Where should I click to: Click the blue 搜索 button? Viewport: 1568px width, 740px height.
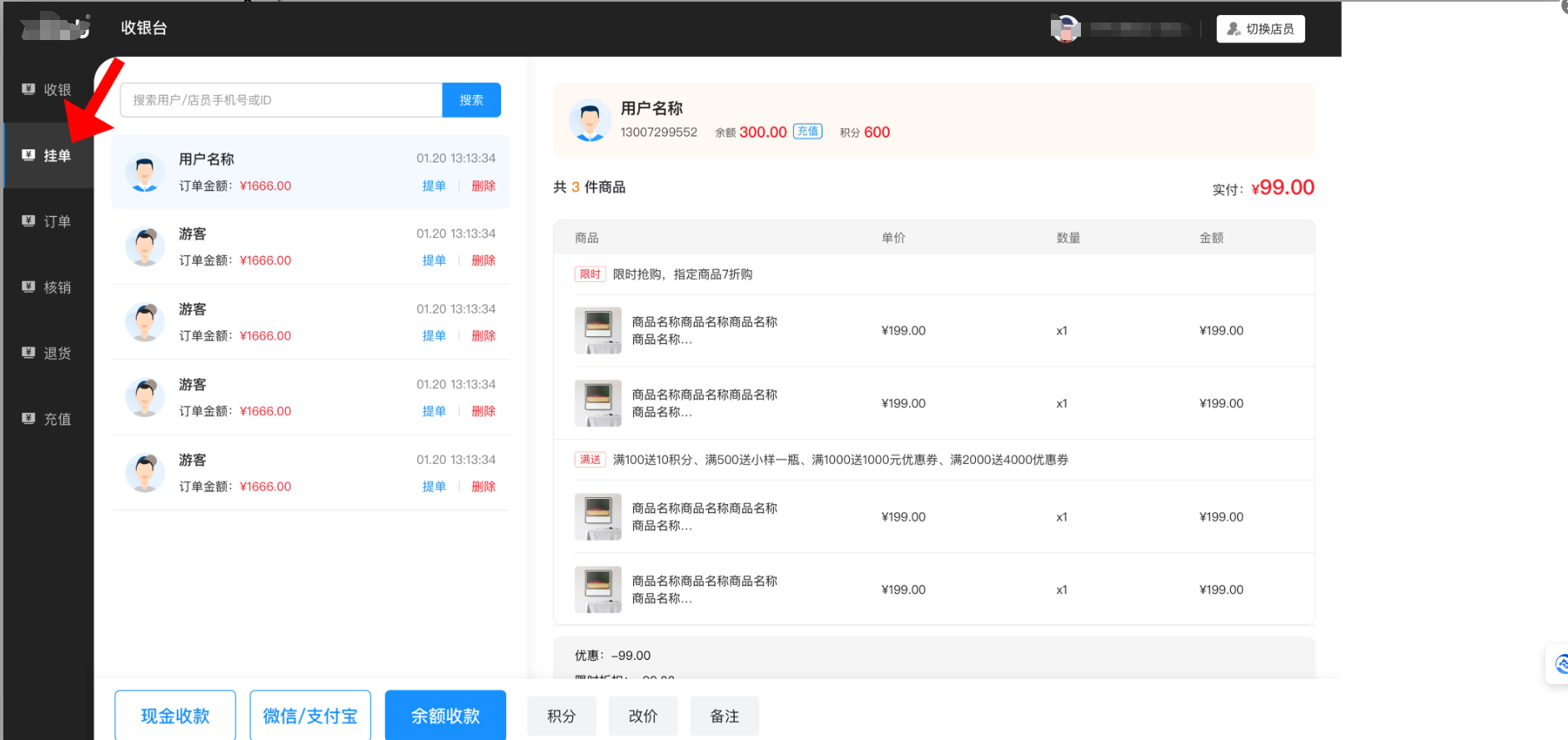(x=471, y=100)
